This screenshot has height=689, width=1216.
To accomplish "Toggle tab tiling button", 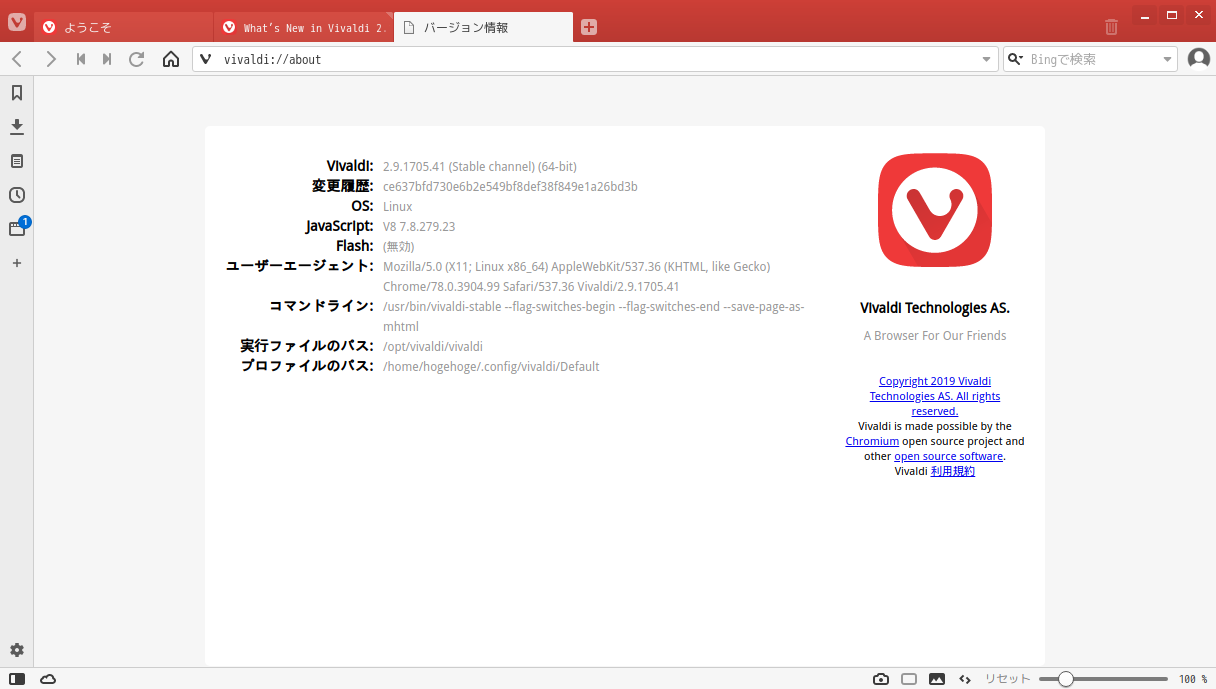I will point(909,679).
